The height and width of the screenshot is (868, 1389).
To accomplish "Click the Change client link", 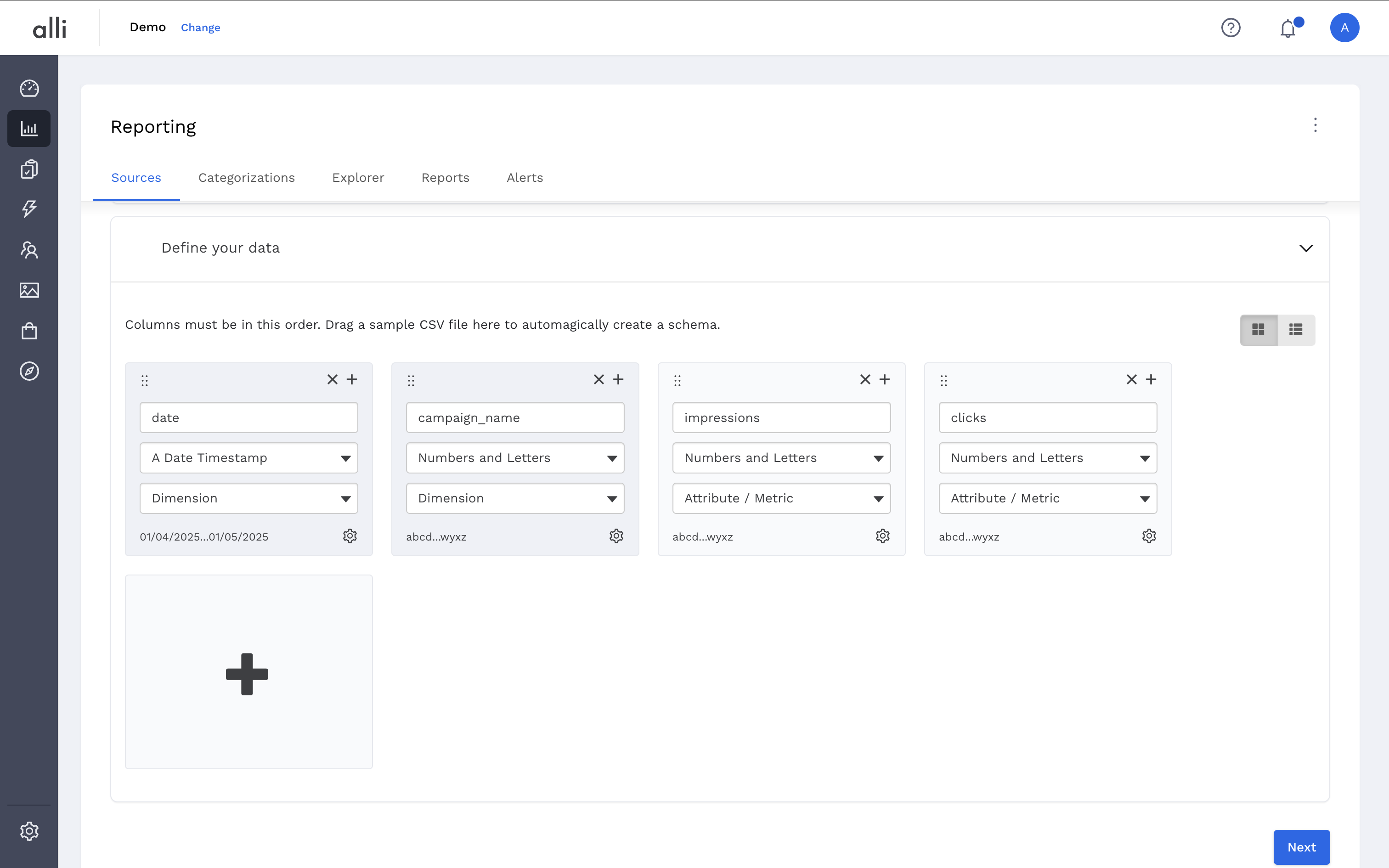I will coord(200,28).
